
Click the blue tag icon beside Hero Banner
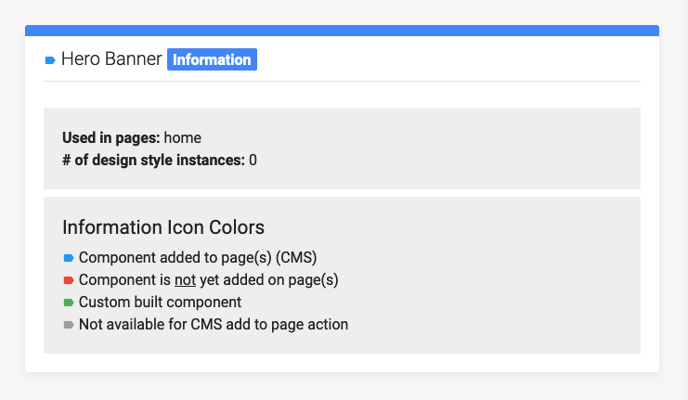click(50, 60)
